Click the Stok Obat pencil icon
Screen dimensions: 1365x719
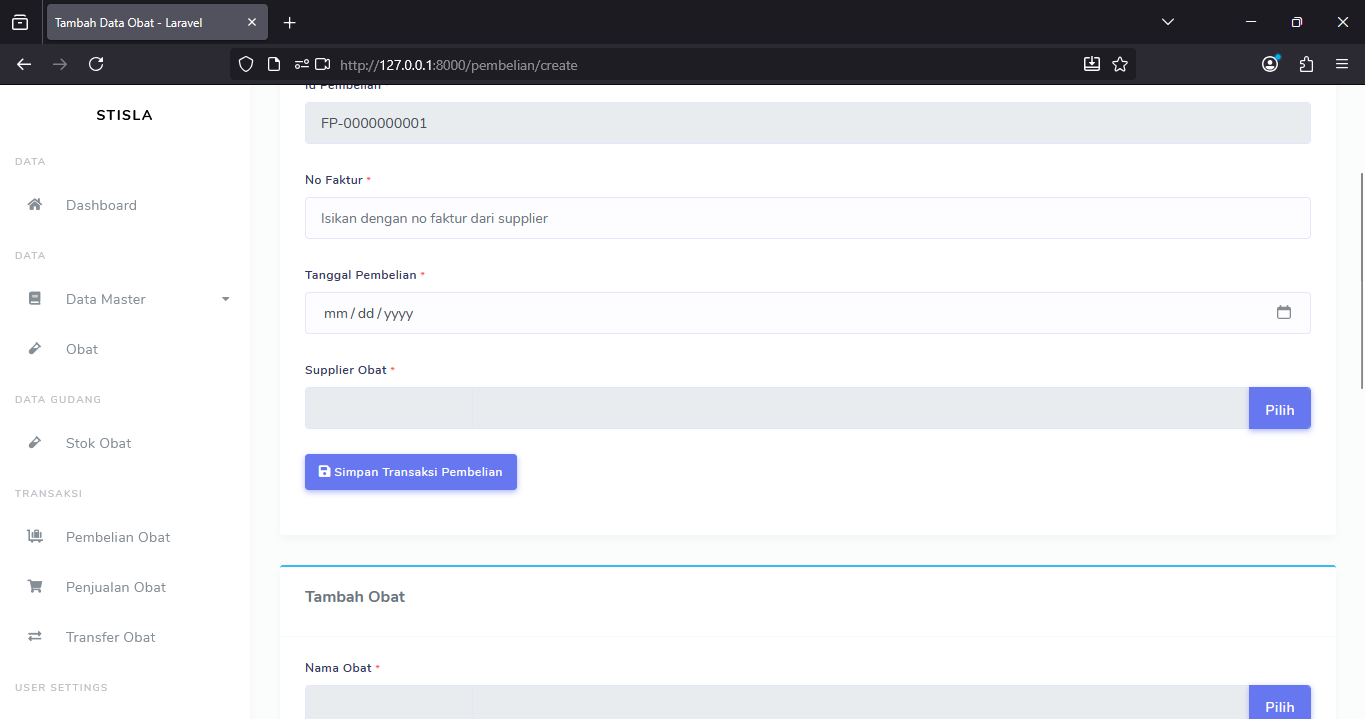[35, 443]
